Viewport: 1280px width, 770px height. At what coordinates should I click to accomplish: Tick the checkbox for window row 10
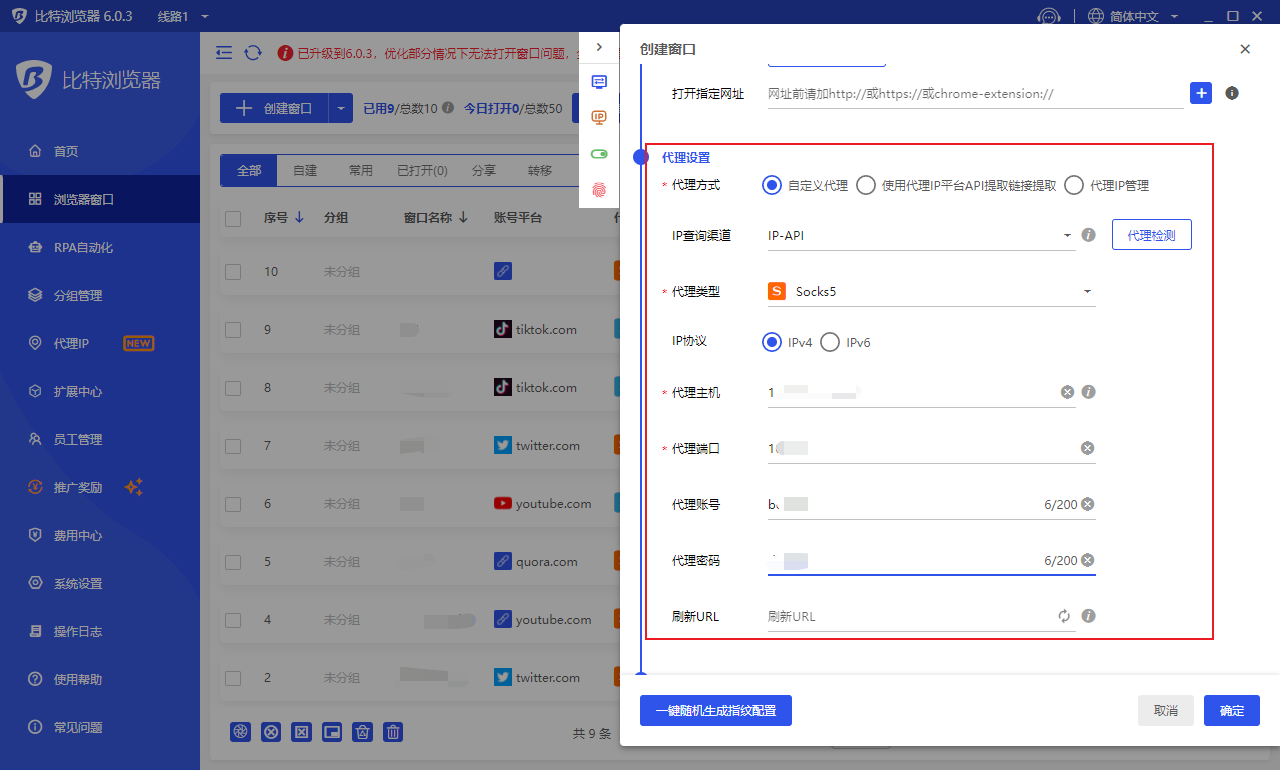[233, 272]
